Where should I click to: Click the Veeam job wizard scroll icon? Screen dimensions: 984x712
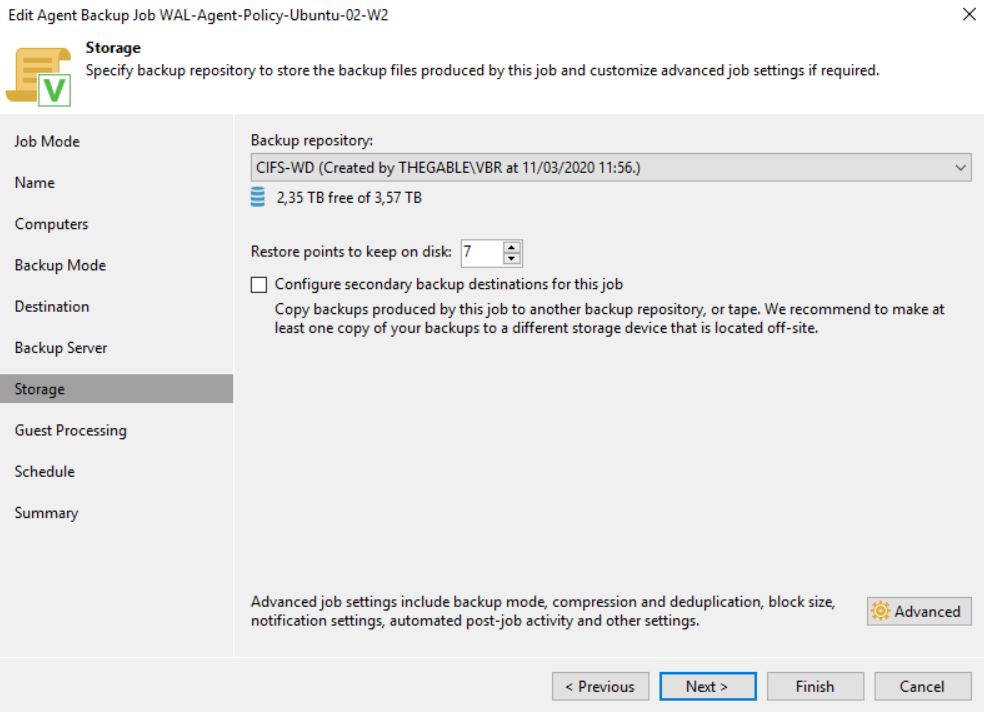coord(39,77)
